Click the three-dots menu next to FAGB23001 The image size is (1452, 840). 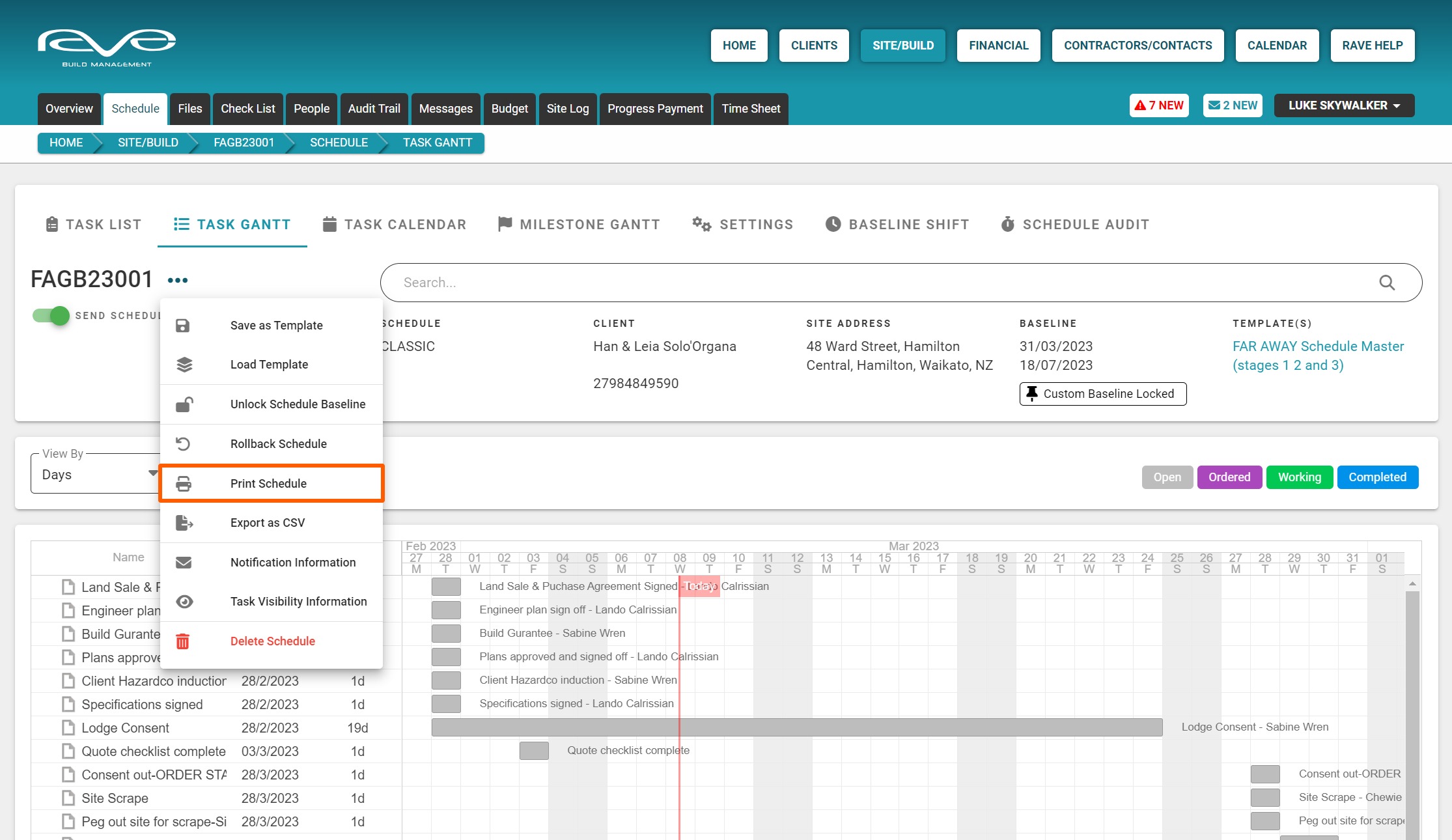(x=177, y=281)
